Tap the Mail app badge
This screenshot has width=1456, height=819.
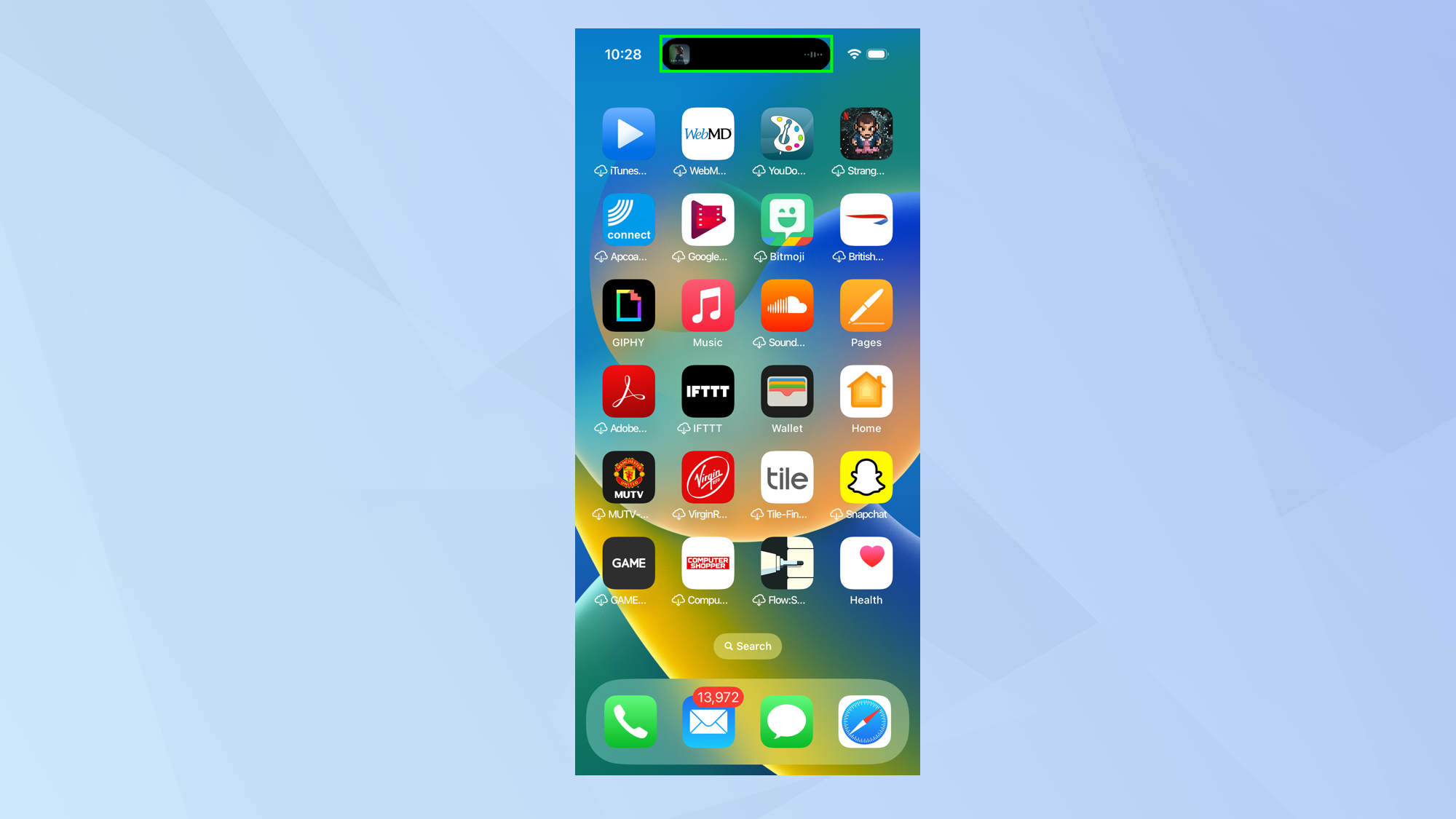716,698
